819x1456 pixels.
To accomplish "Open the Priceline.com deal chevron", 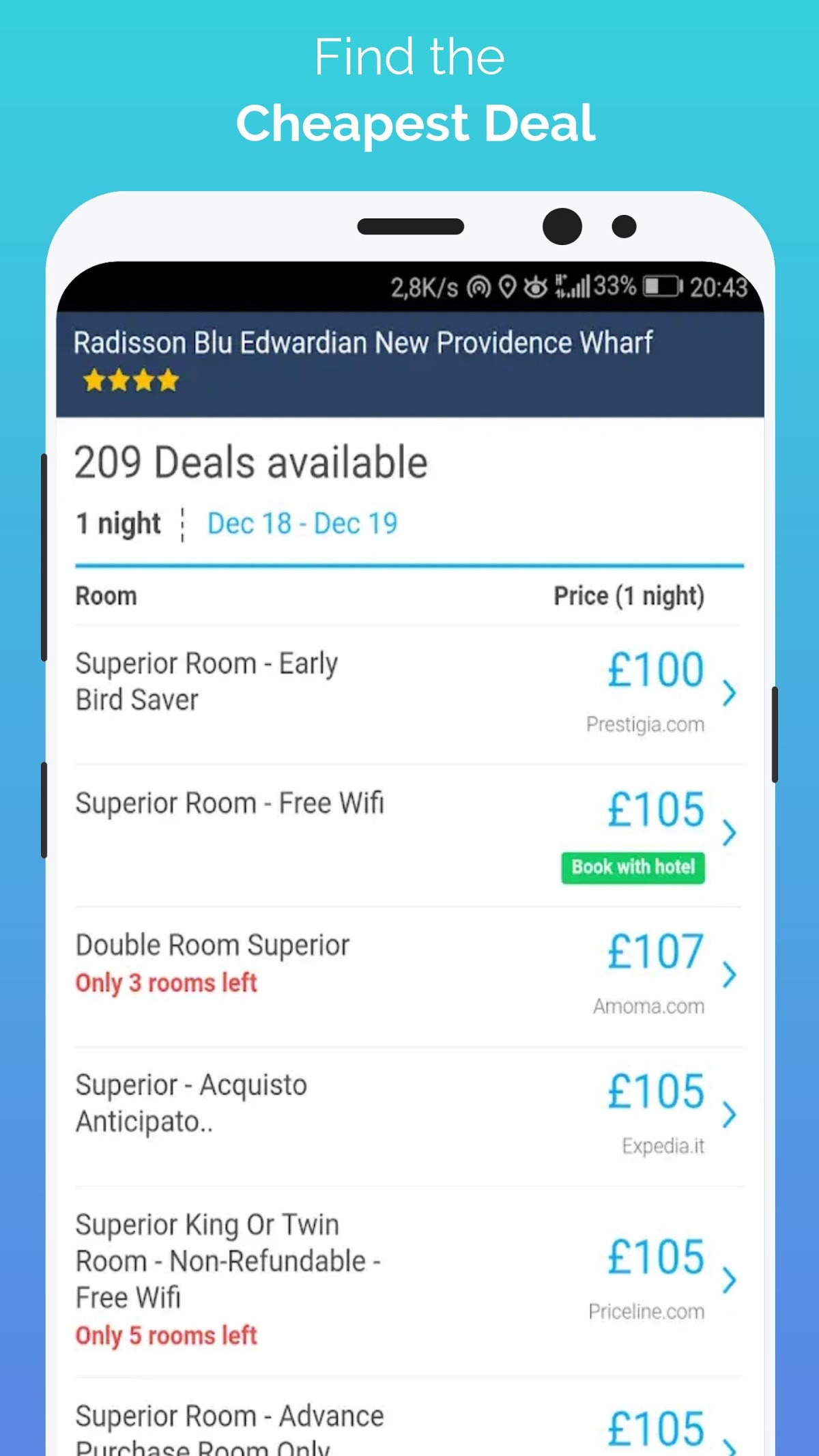I will 730,1280.
